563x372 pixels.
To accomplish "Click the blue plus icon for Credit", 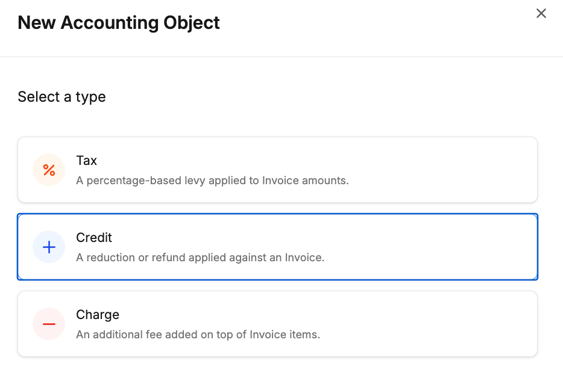I will [x=49, y=247].
